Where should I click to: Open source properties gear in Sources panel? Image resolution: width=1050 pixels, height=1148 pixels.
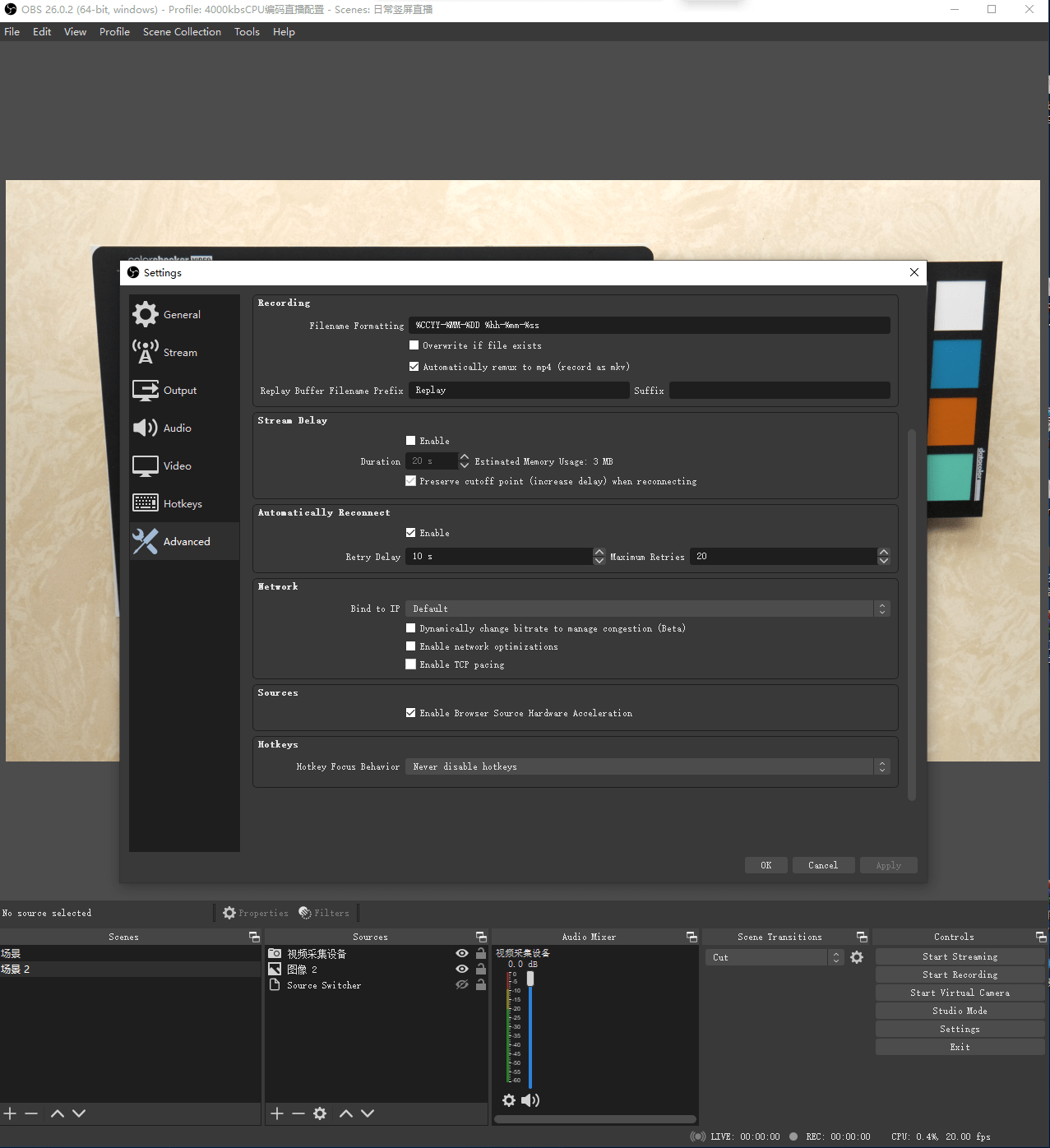(320, 1113)
